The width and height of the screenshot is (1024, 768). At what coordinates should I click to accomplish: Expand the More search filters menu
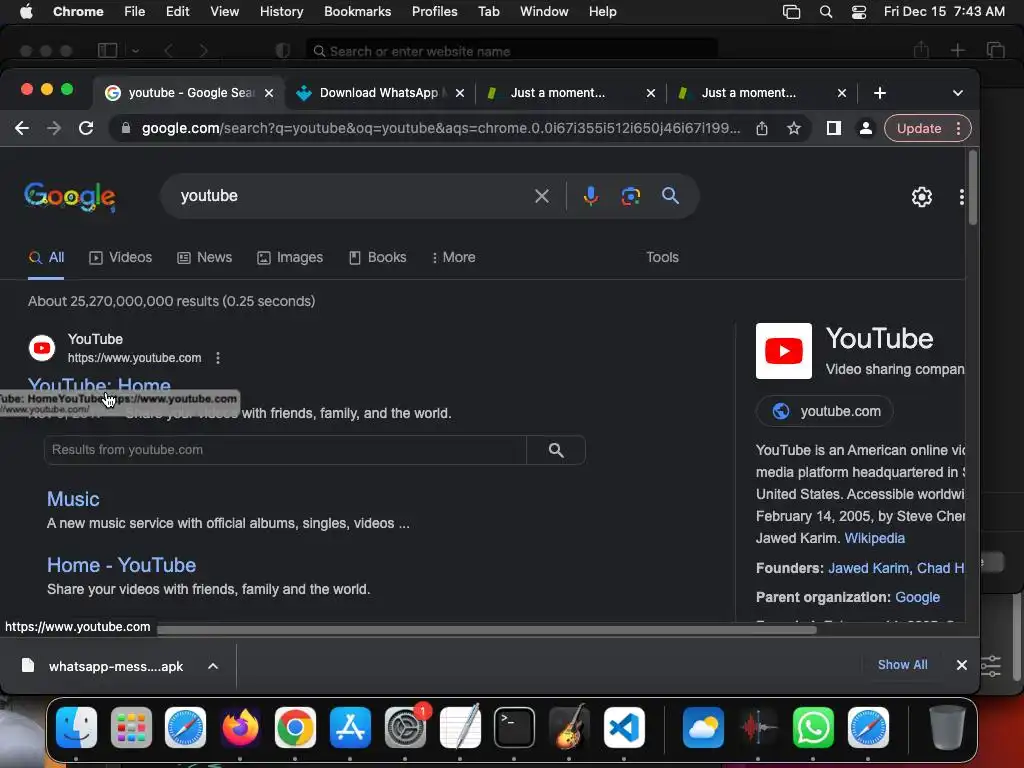(453, 257)
